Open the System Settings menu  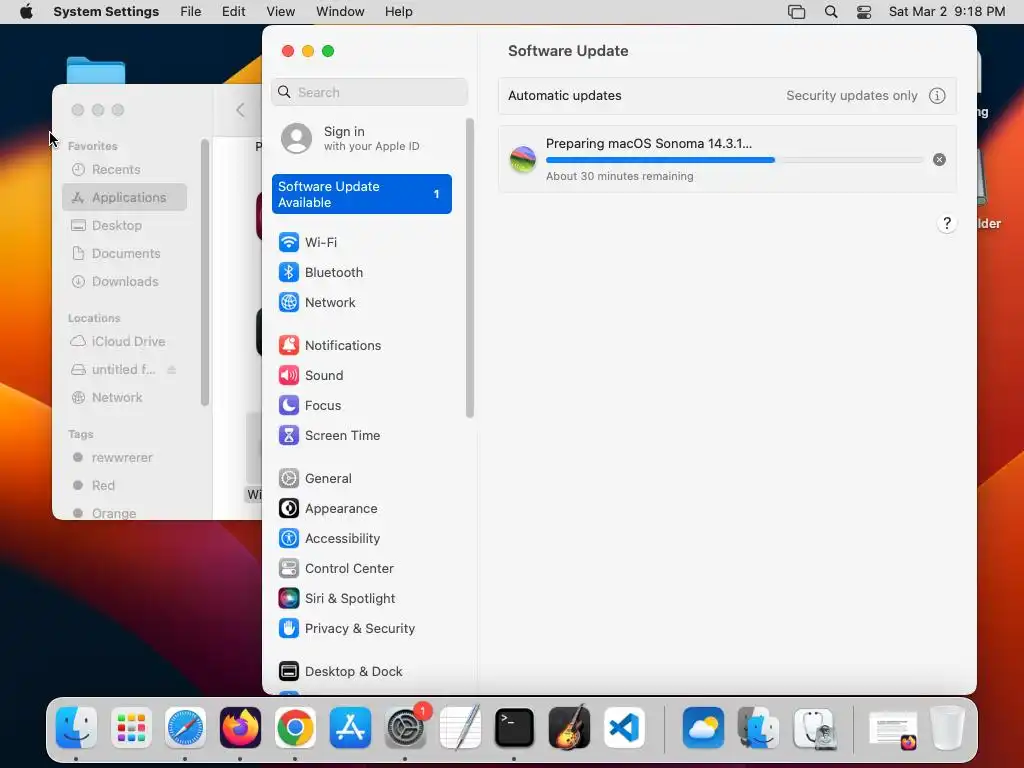pos(106,12)
